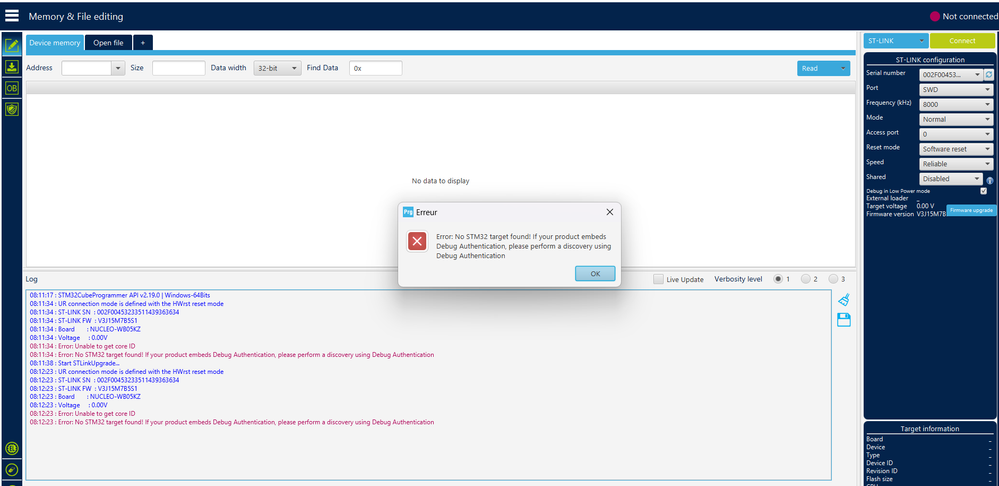This screenshot has height=486, width=999.
Task: Select 08:12:23 'Board : NUCLEO-WB05KZ' log line
Action: 85,396
